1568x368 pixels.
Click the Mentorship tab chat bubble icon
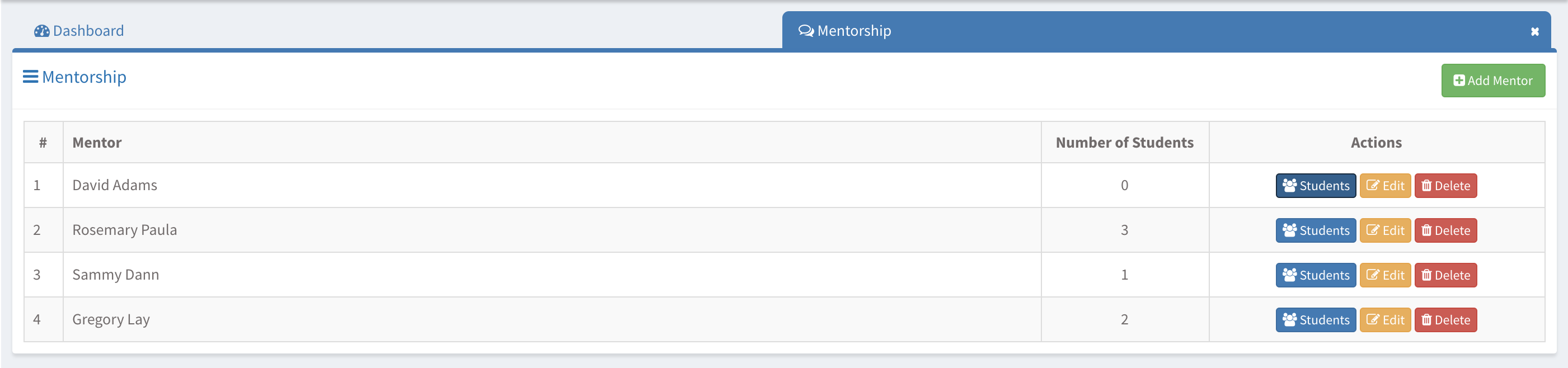806,31
